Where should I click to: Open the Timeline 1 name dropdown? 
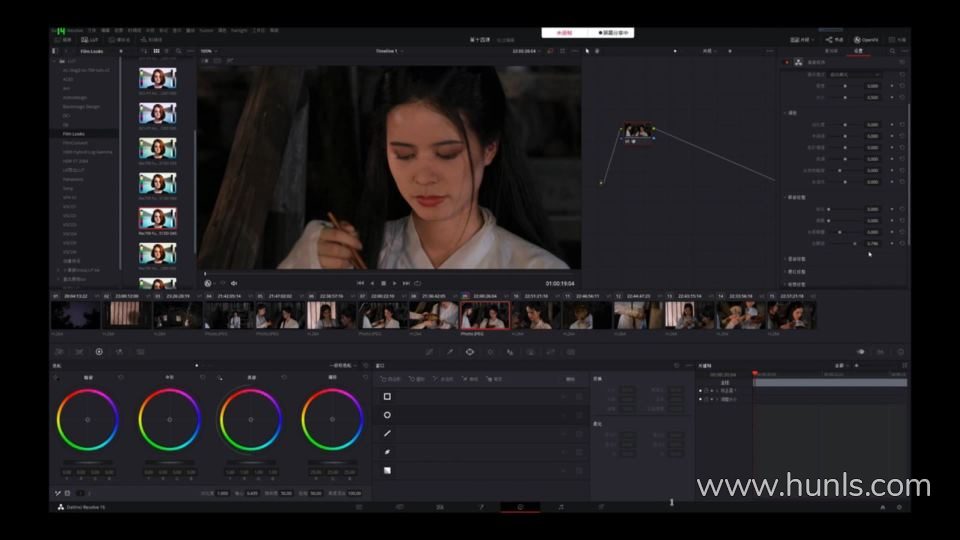(388, 51)
